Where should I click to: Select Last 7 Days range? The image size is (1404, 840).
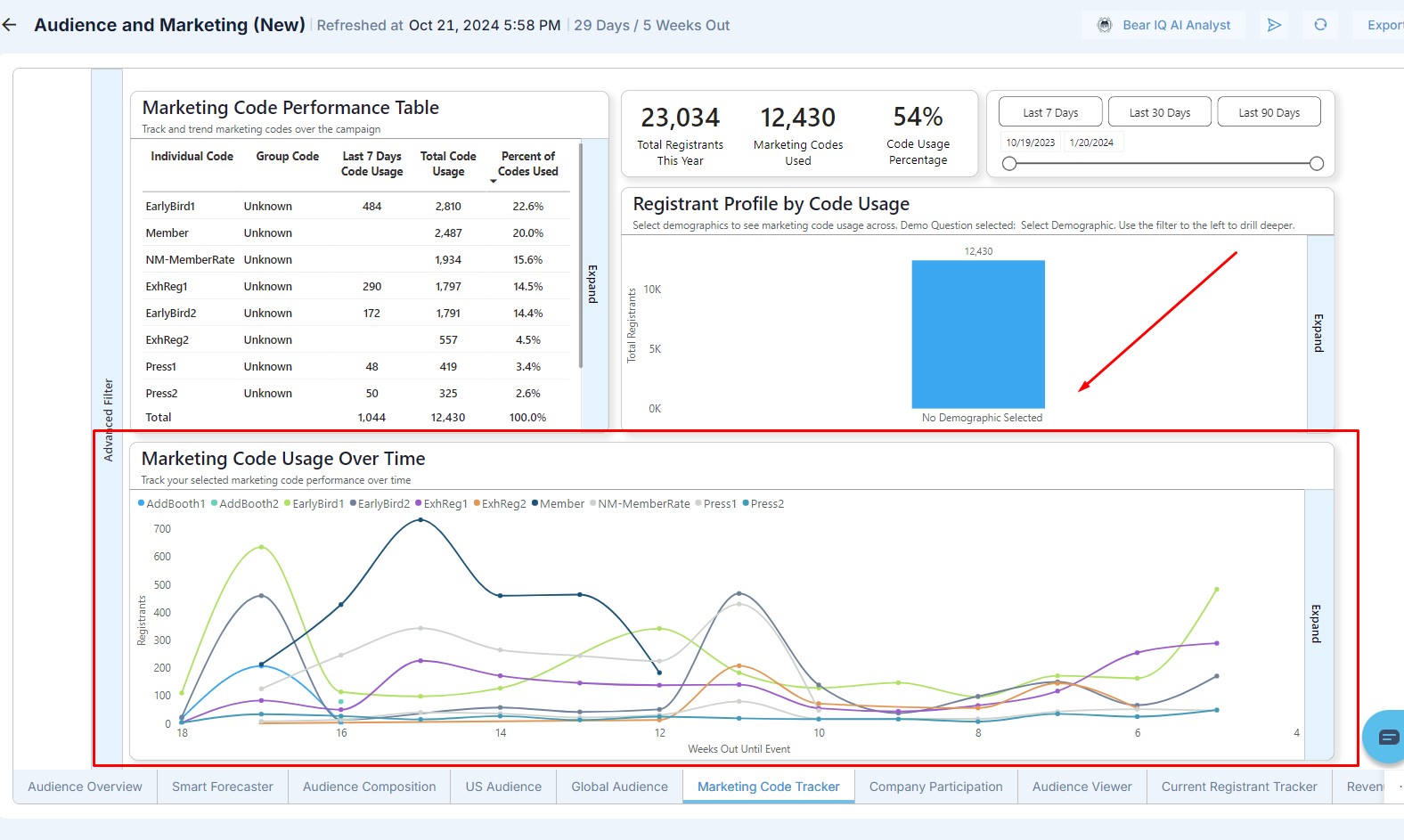point(1050,112)
